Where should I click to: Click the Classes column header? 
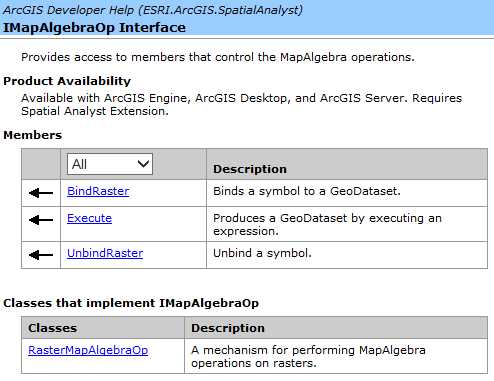click(52, 328)
